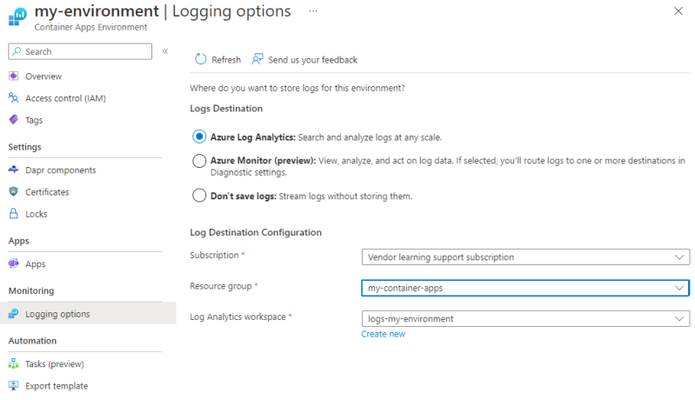
Task: Close the Logging options blade
Action: coord(678,11)
